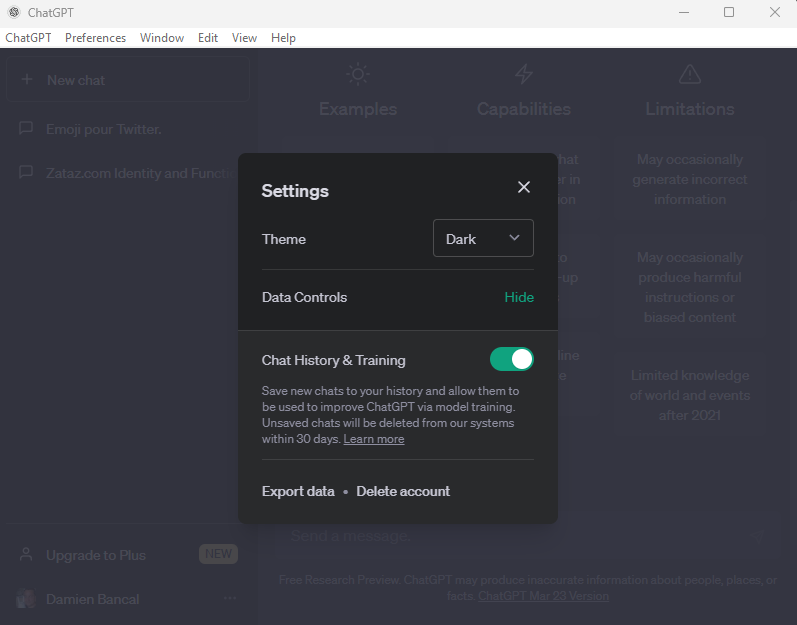Open the Window menu

pyautogui.click(x=162, y=38)
